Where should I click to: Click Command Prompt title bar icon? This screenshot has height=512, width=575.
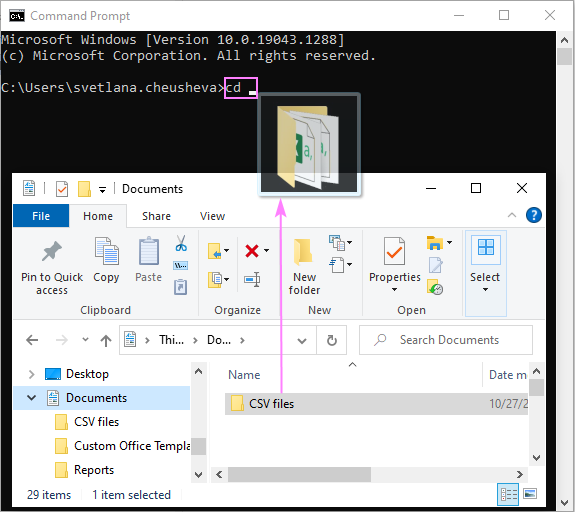17,16
